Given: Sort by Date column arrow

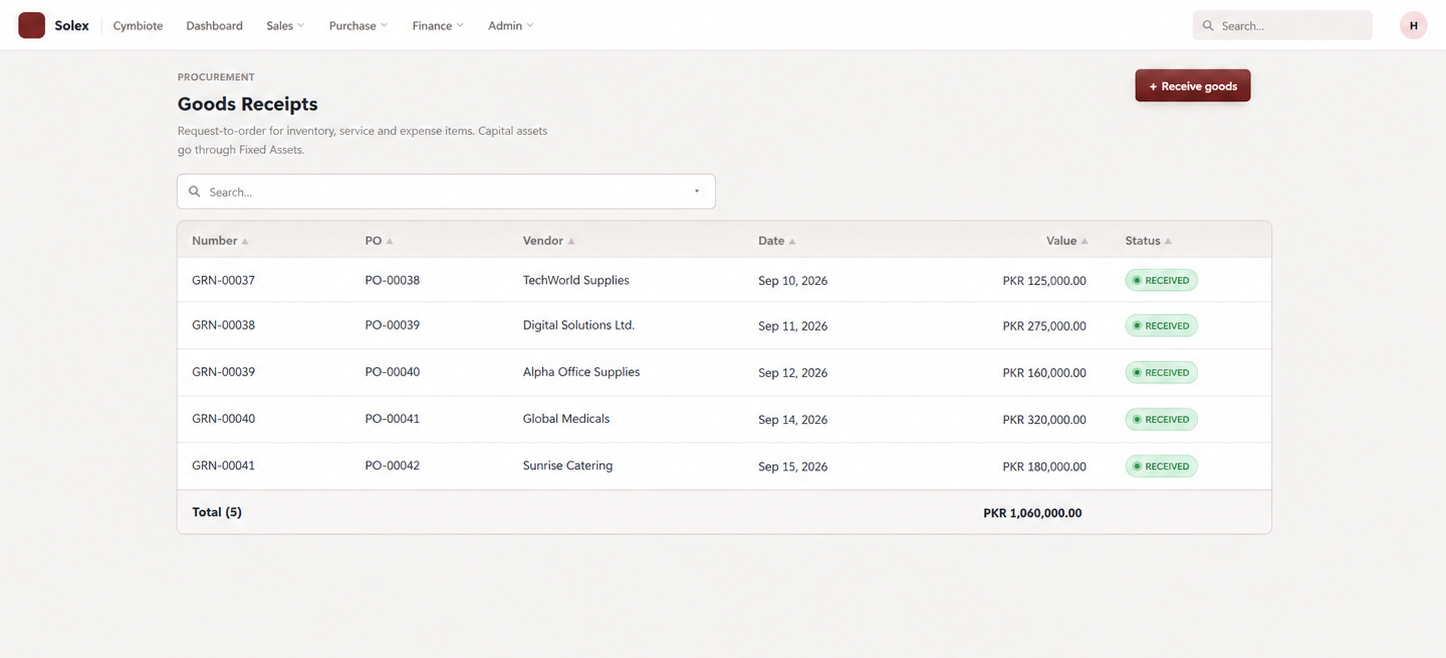Looking at the screenshot, I should (x=792, y=242).
